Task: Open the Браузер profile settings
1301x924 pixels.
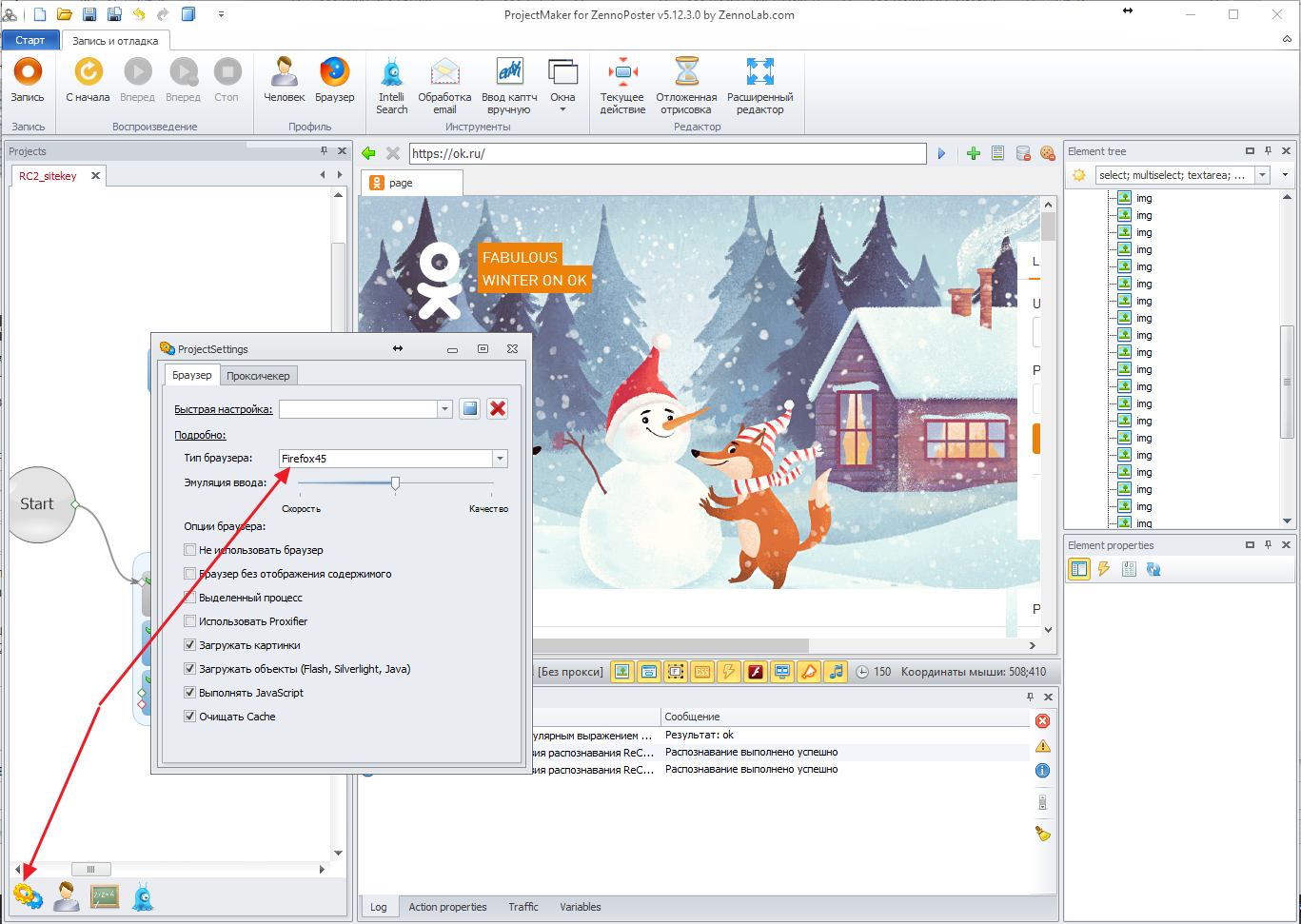Action: pyautogui.click(x=334, y=80)
